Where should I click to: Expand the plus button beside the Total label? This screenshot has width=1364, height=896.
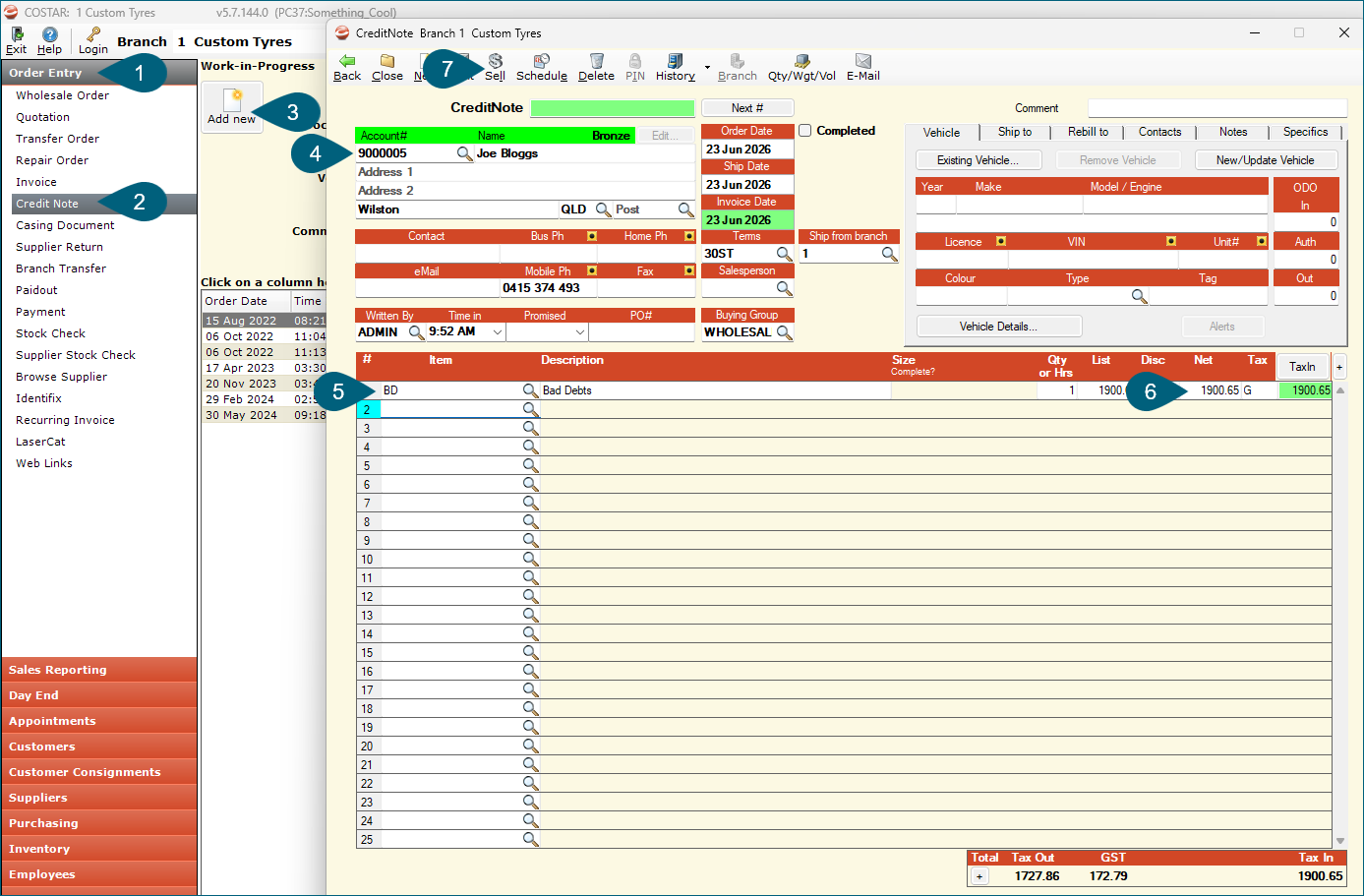coord(979,876)
